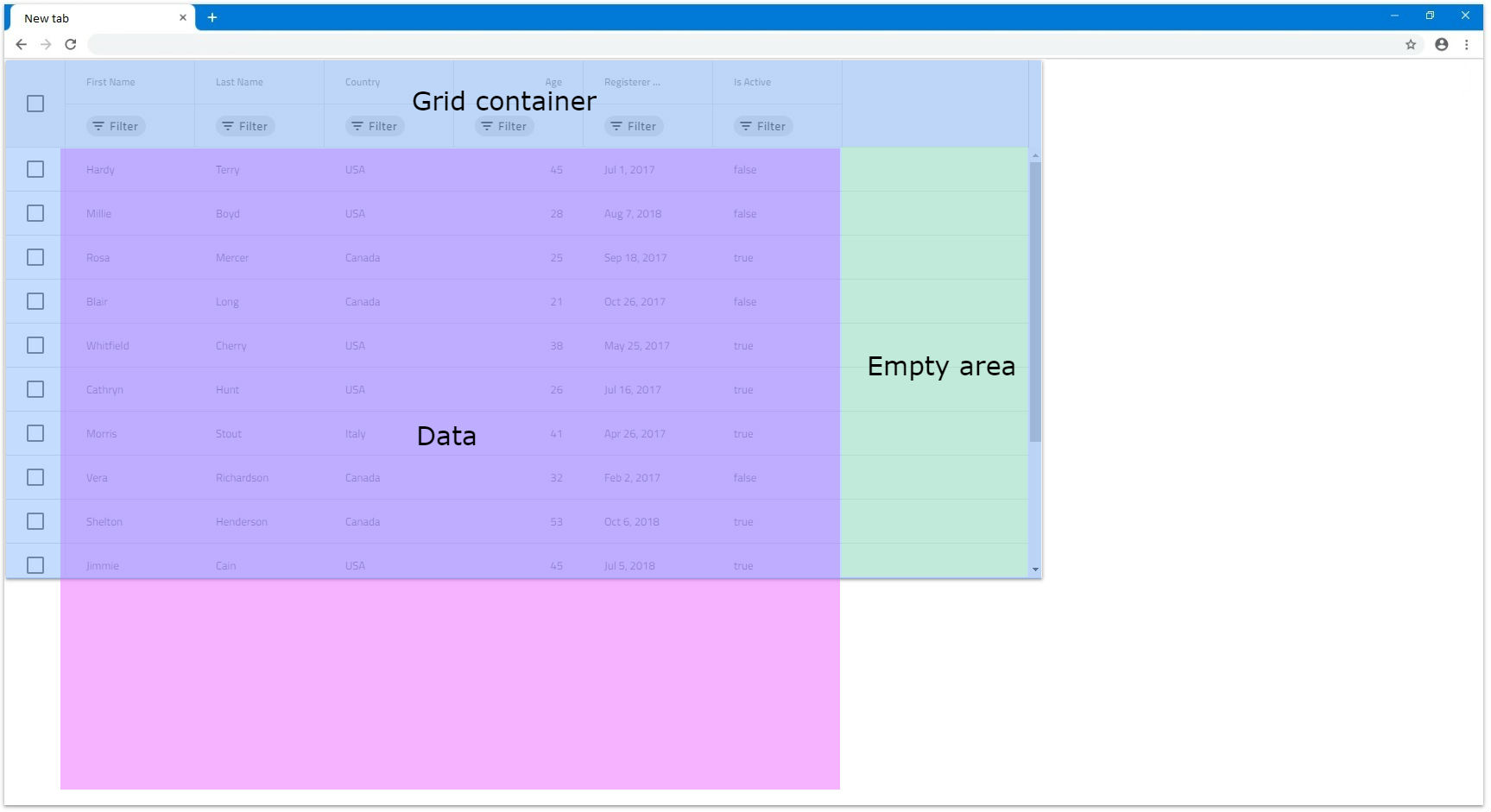Click the browser back arrow icon

[x=22, y=45]
